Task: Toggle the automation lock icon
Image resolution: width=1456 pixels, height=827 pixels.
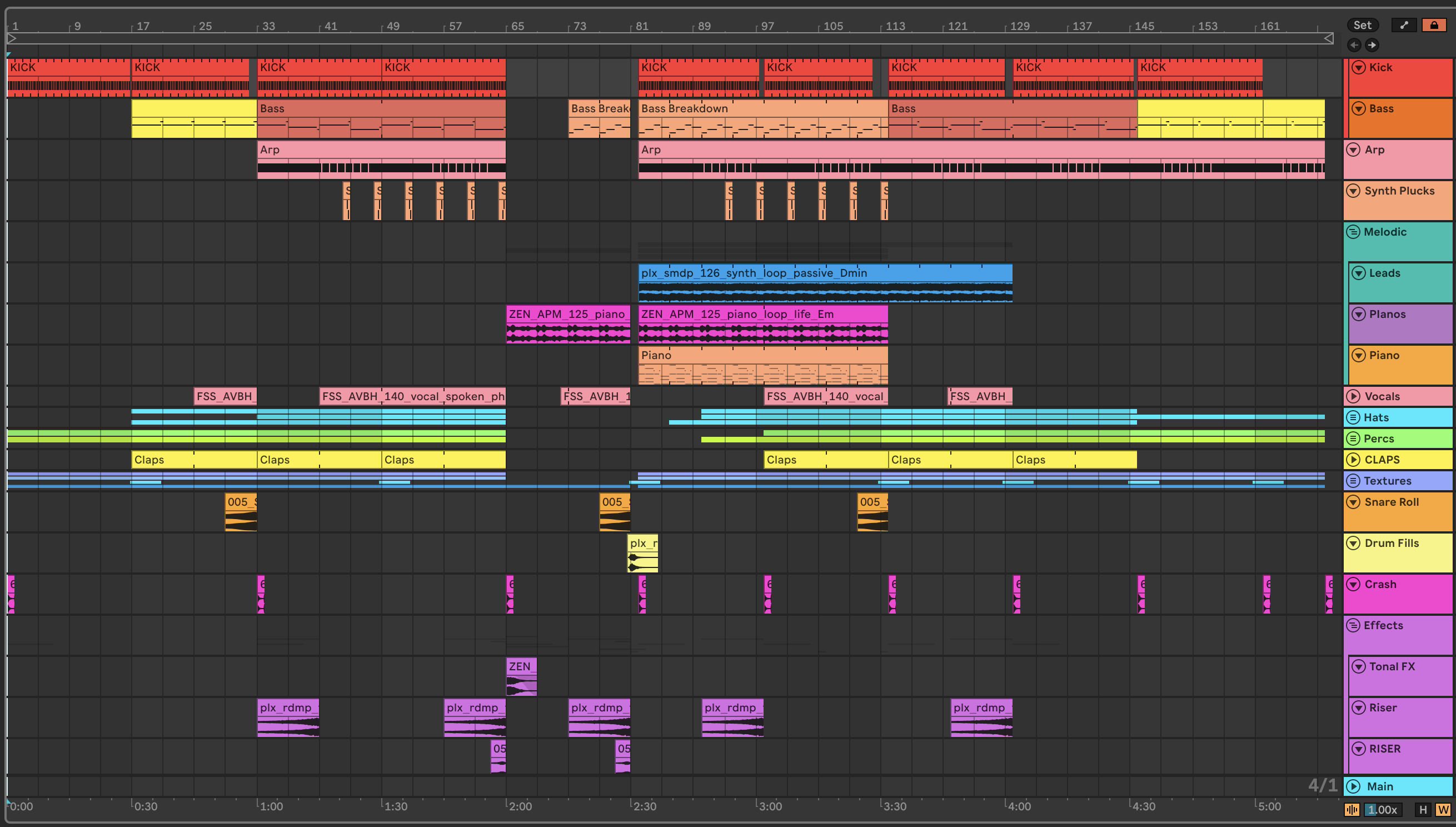Action: (x=1434, y=25)
